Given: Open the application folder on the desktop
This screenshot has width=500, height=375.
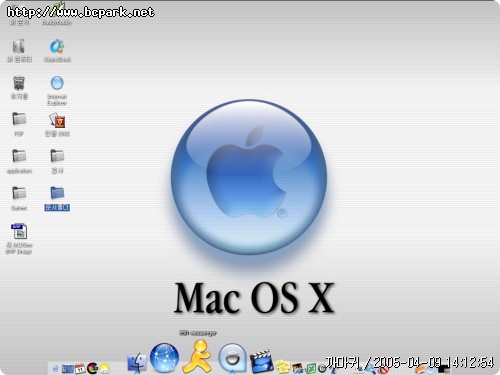Looking at the screenshot, I should 19,156.
